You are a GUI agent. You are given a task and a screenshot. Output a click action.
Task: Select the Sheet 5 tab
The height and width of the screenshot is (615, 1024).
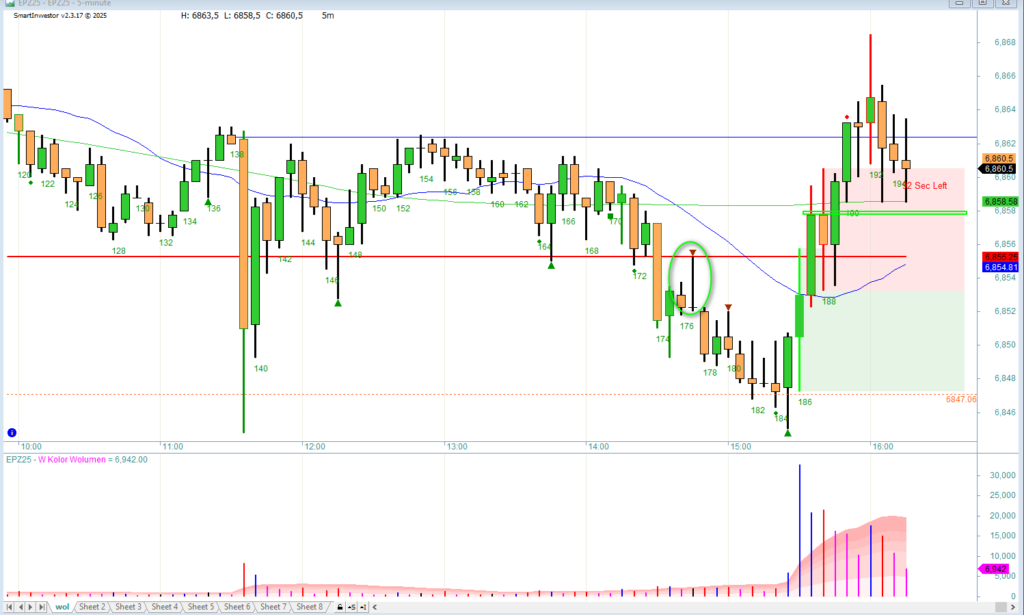200,607
